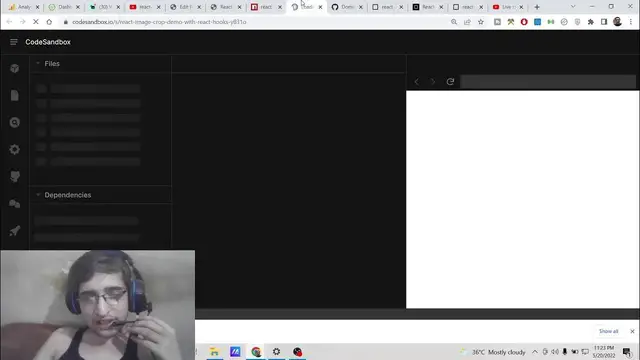Open the notification center
The width and height of the screenshot is (640, 360).
[627, 352]
